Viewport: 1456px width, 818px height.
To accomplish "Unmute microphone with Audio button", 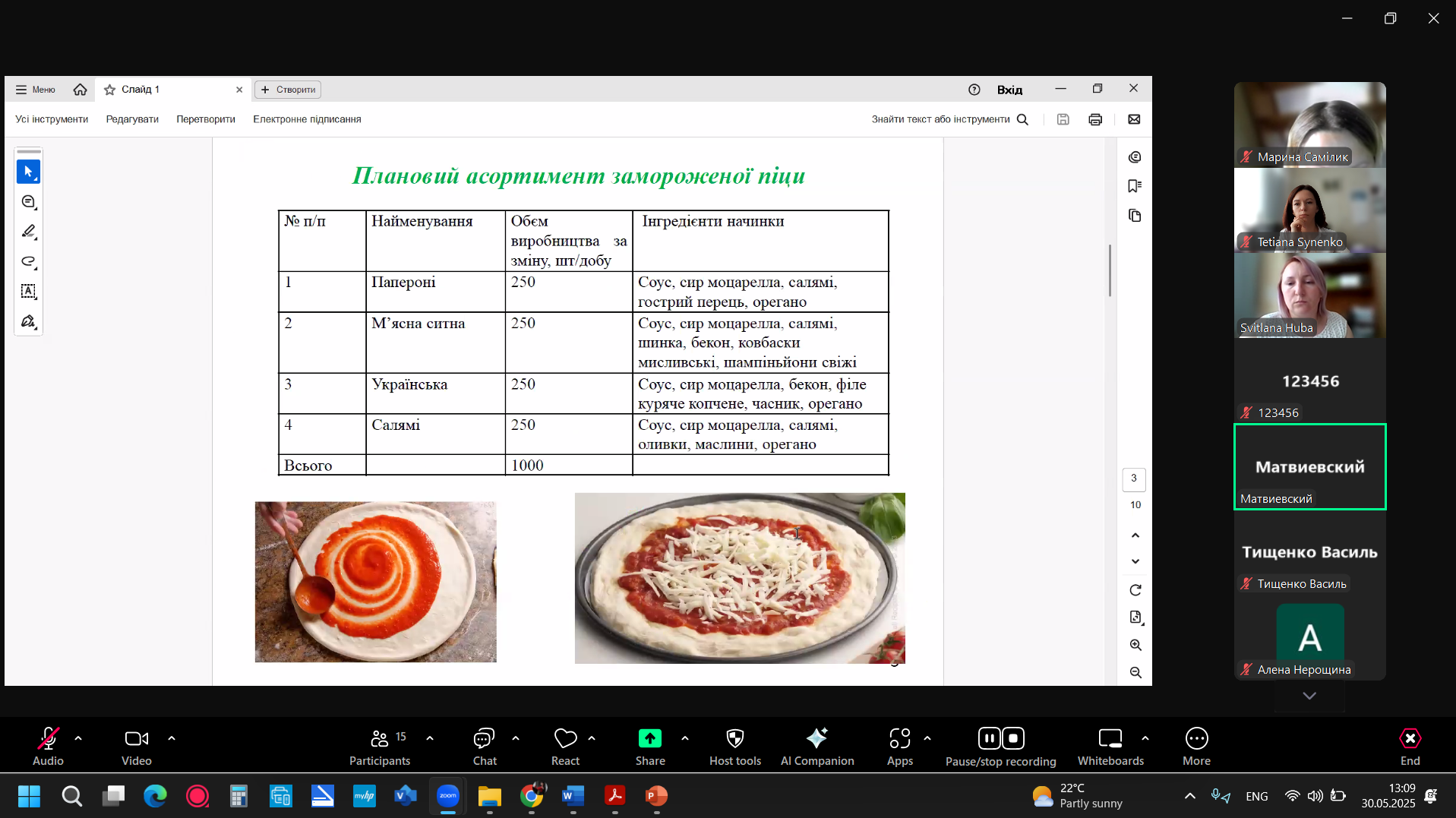I will [x=48, y=747].
